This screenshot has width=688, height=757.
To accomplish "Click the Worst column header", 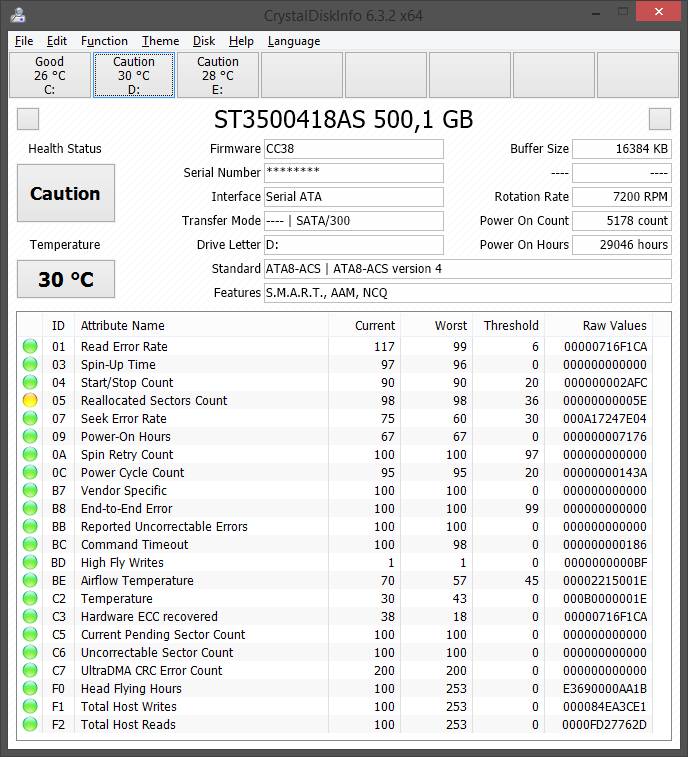I will 436,325.
